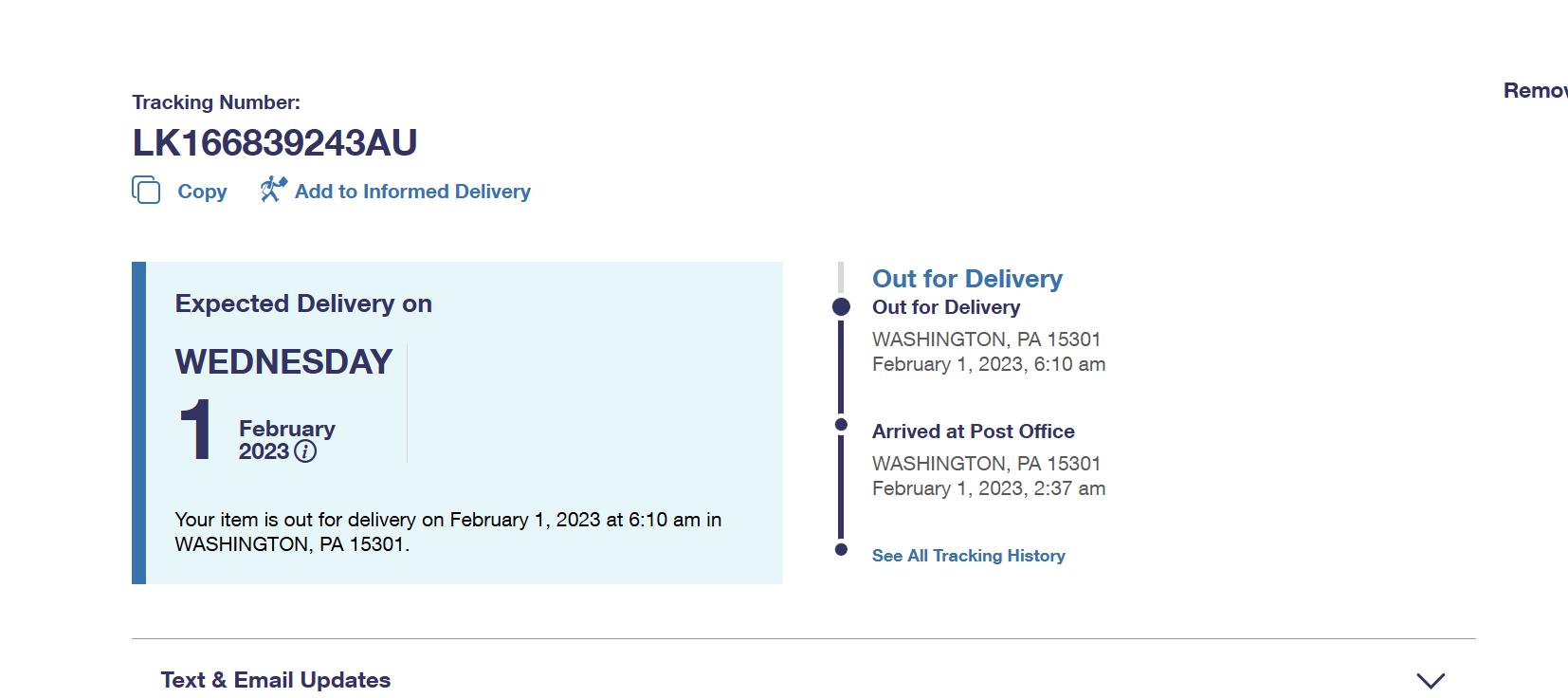Click the copy tracking number icon
The image size is (1568, 698).
[x=146, y=190]
